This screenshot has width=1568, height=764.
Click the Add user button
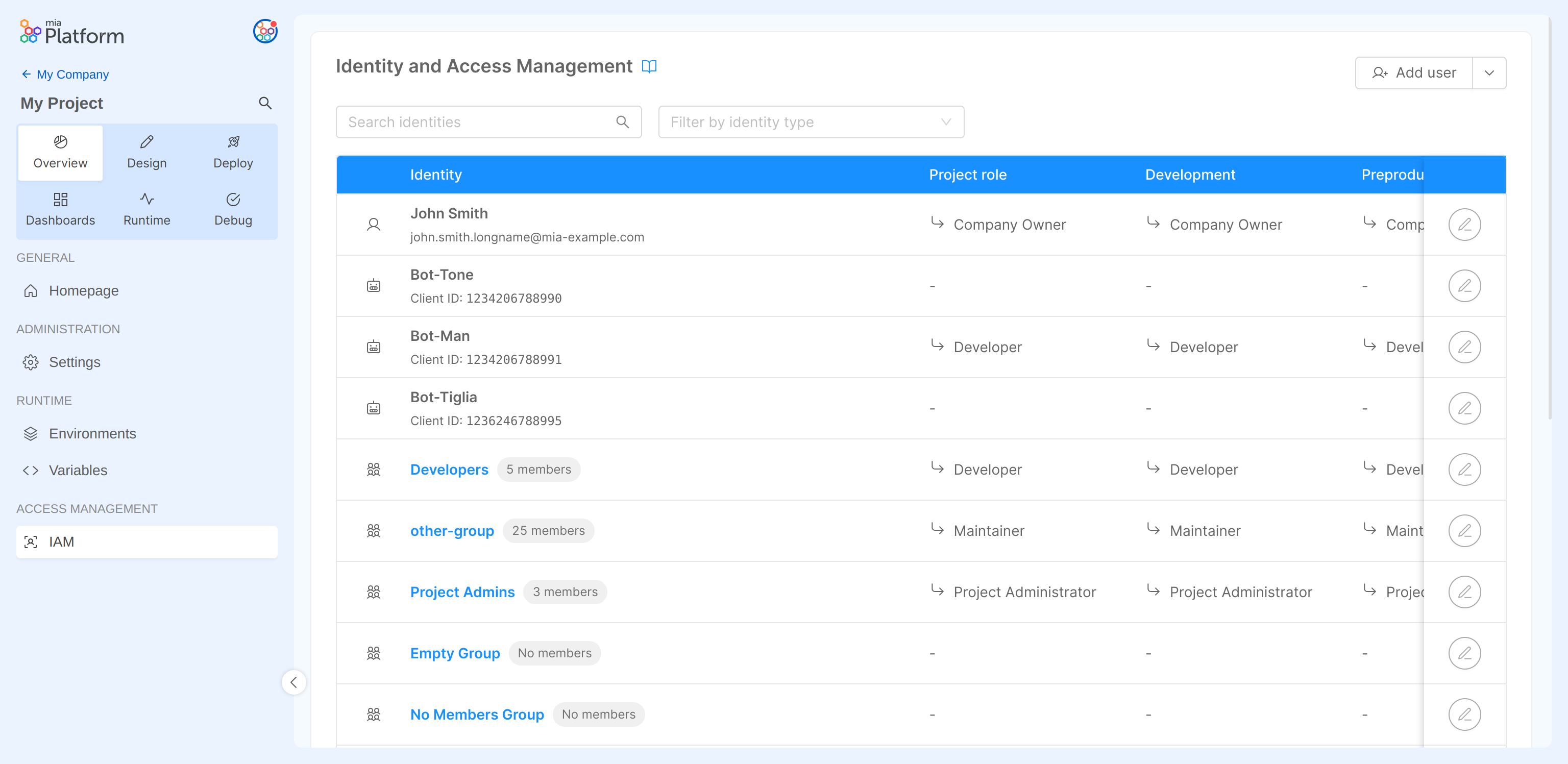tap(1413, 73)
